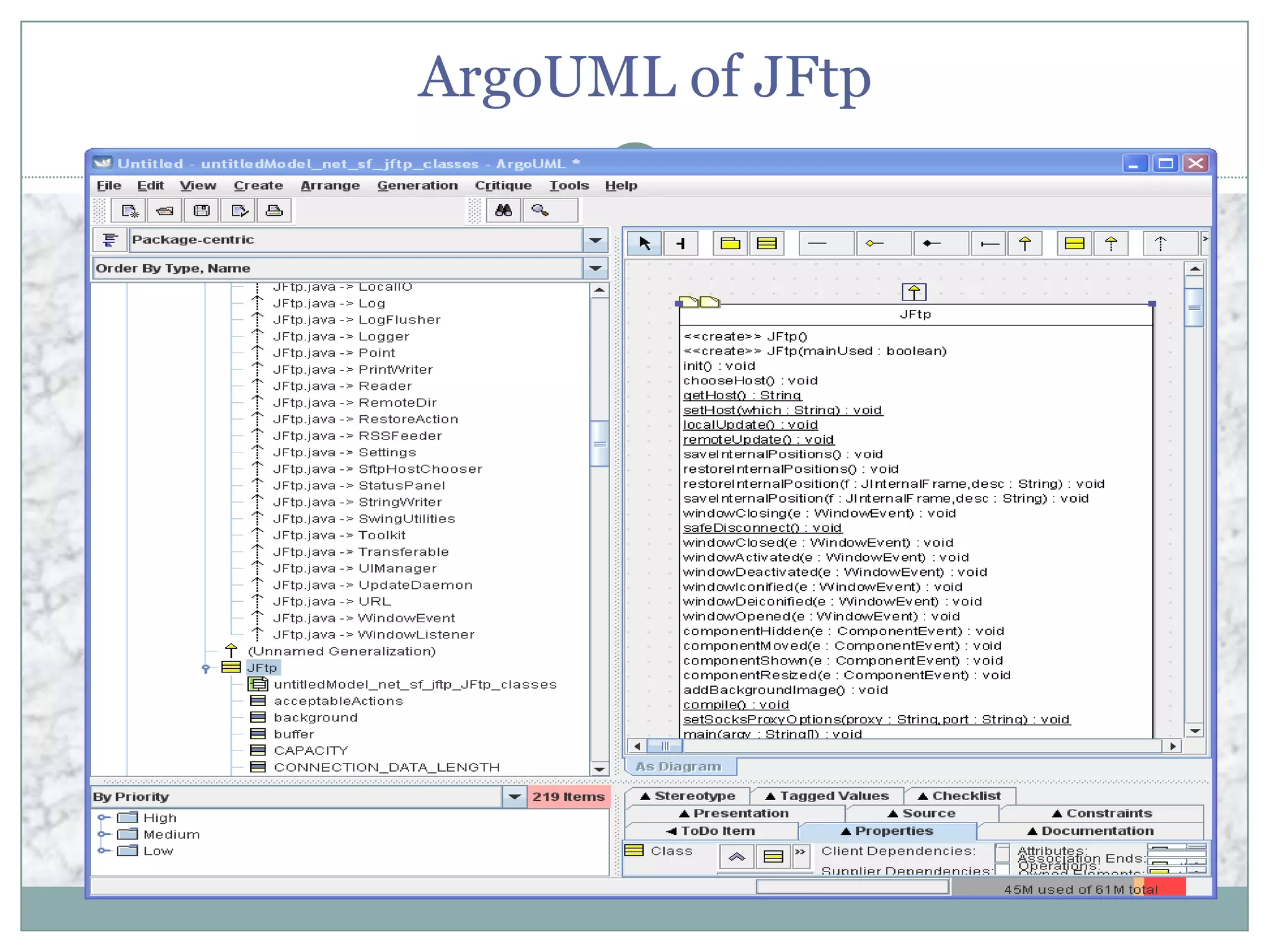Select the New Class tool beside Package
The width and height of the screenshot is (1270, 952).
click(x=767, y=244)
